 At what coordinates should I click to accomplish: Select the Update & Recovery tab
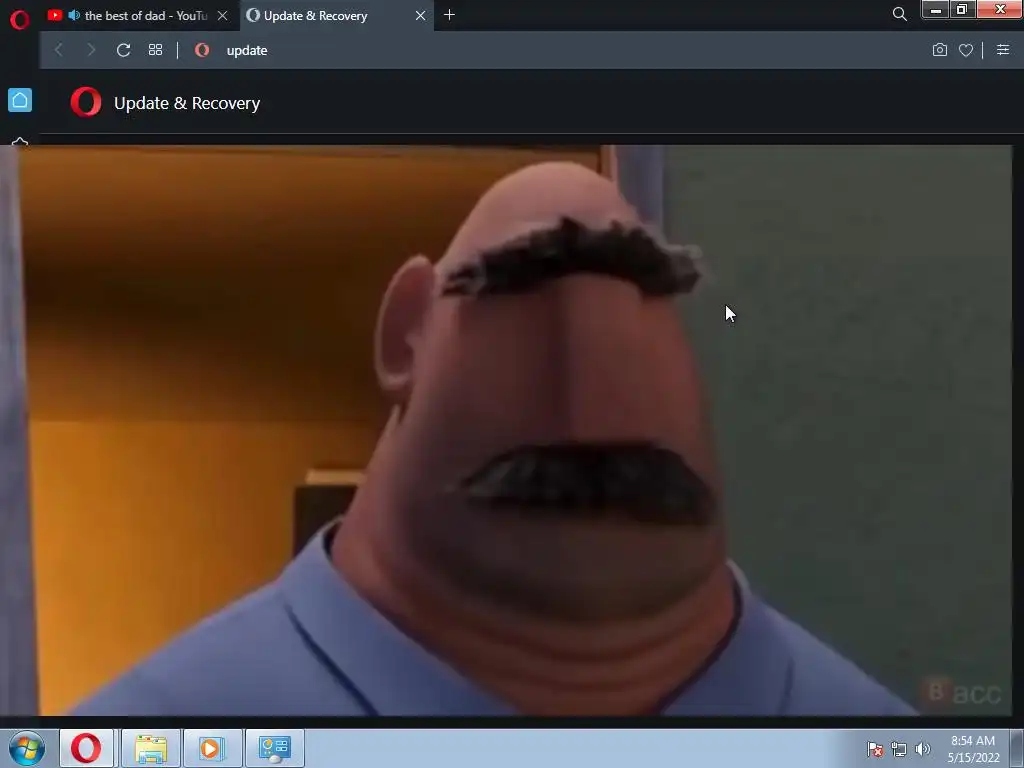pyautogui.click(x=336, y=16)
